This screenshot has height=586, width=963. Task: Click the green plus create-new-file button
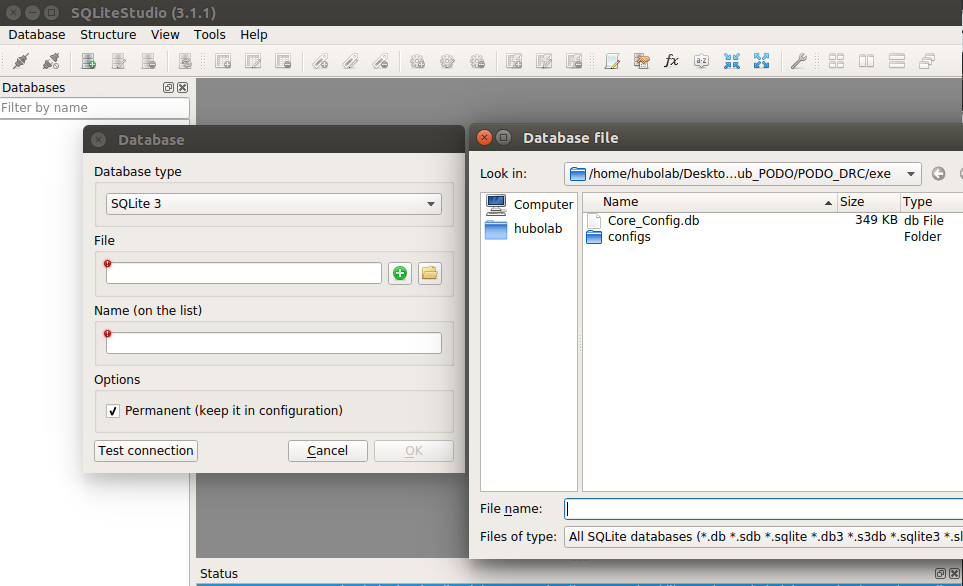[400, 273]
